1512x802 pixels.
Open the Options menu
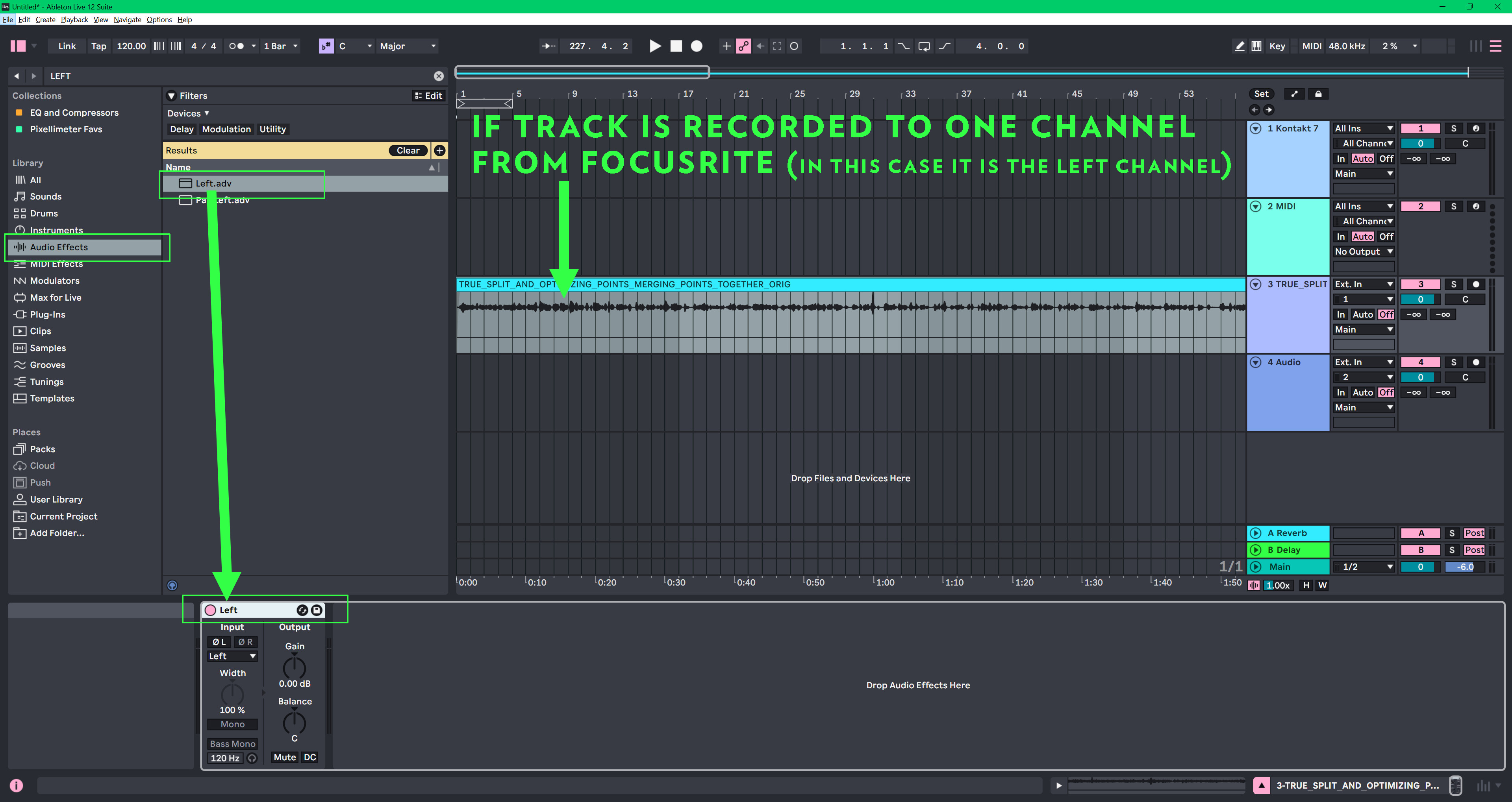(x=159, y=19)
